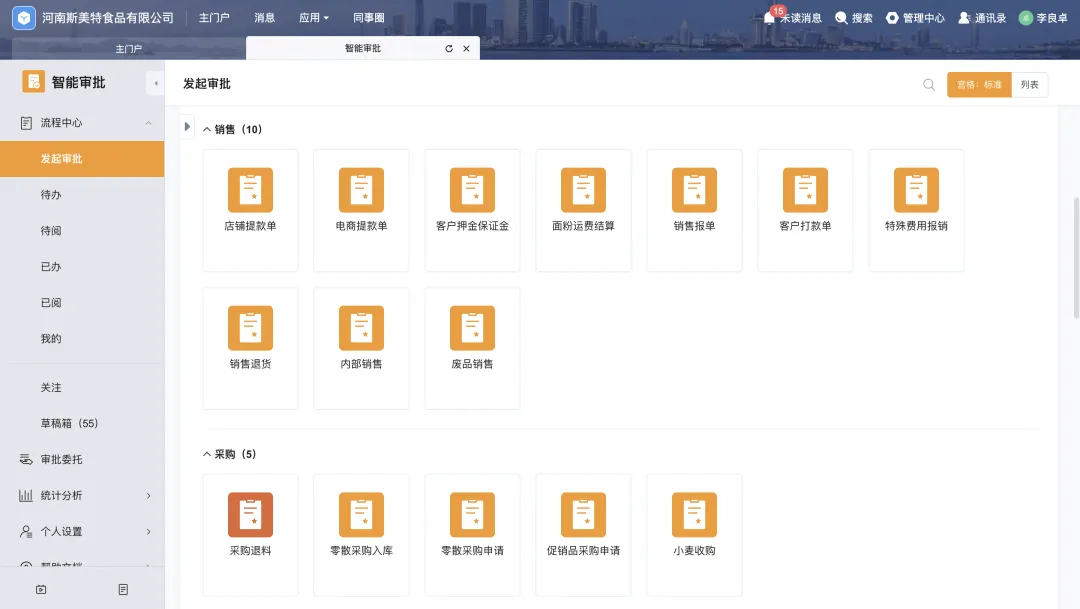Viewport: 1080px width, 609px height.
Task: Open the 应用 dropdown menu
Action: (313, 18)
